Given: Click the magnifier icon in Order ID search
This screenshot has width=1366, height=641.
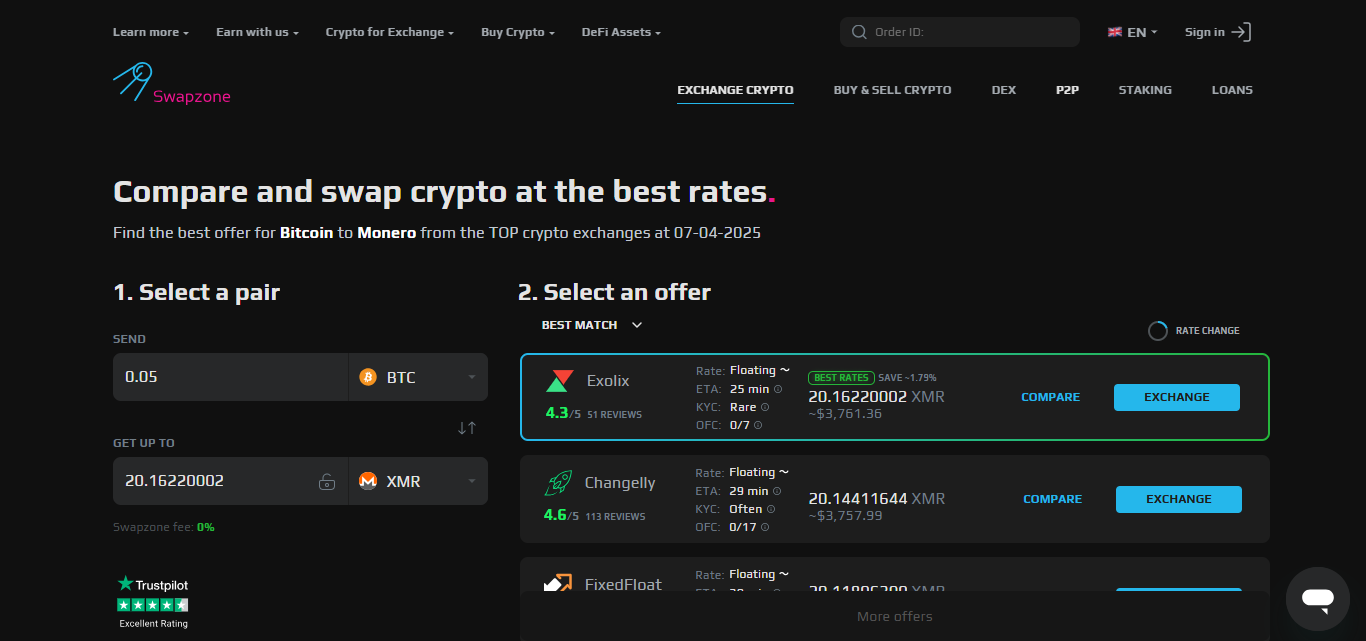Looking at the screenshot, I should point(859,32).
